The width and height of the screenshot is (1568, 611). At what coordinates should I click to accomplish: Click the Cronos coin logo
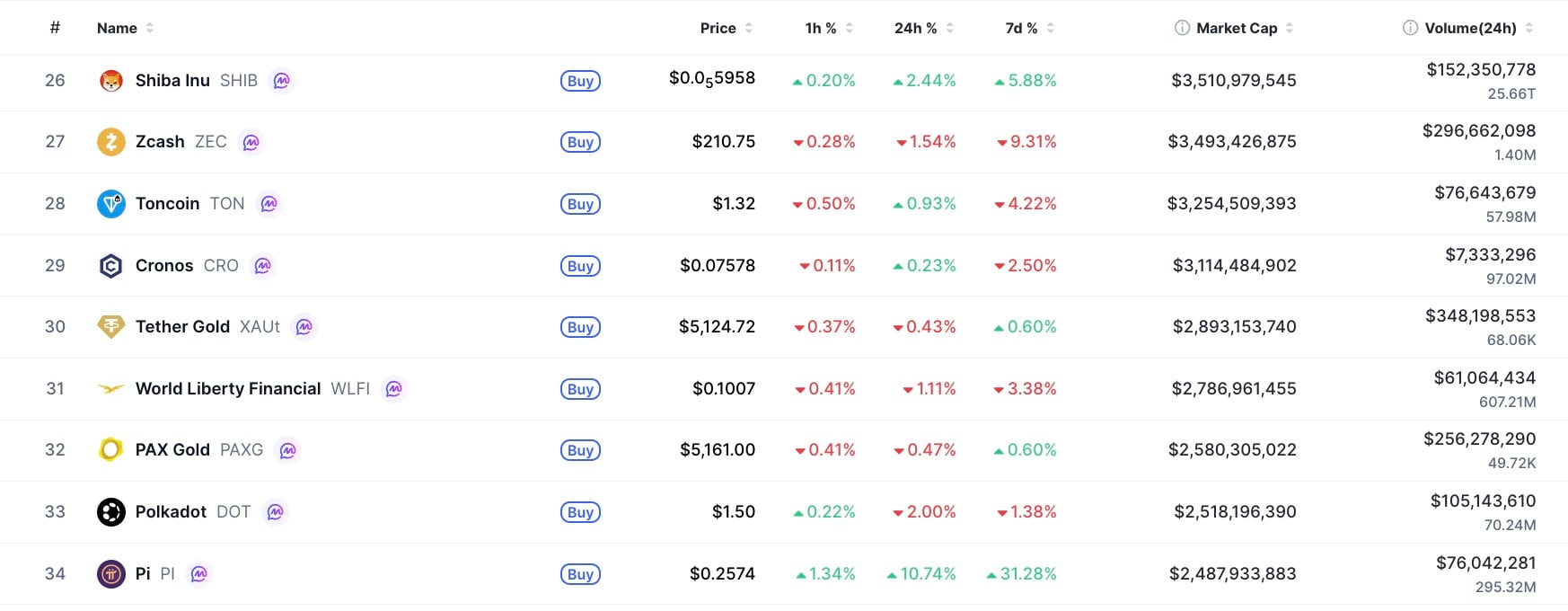pyautogui.click(x=110, y=265)
